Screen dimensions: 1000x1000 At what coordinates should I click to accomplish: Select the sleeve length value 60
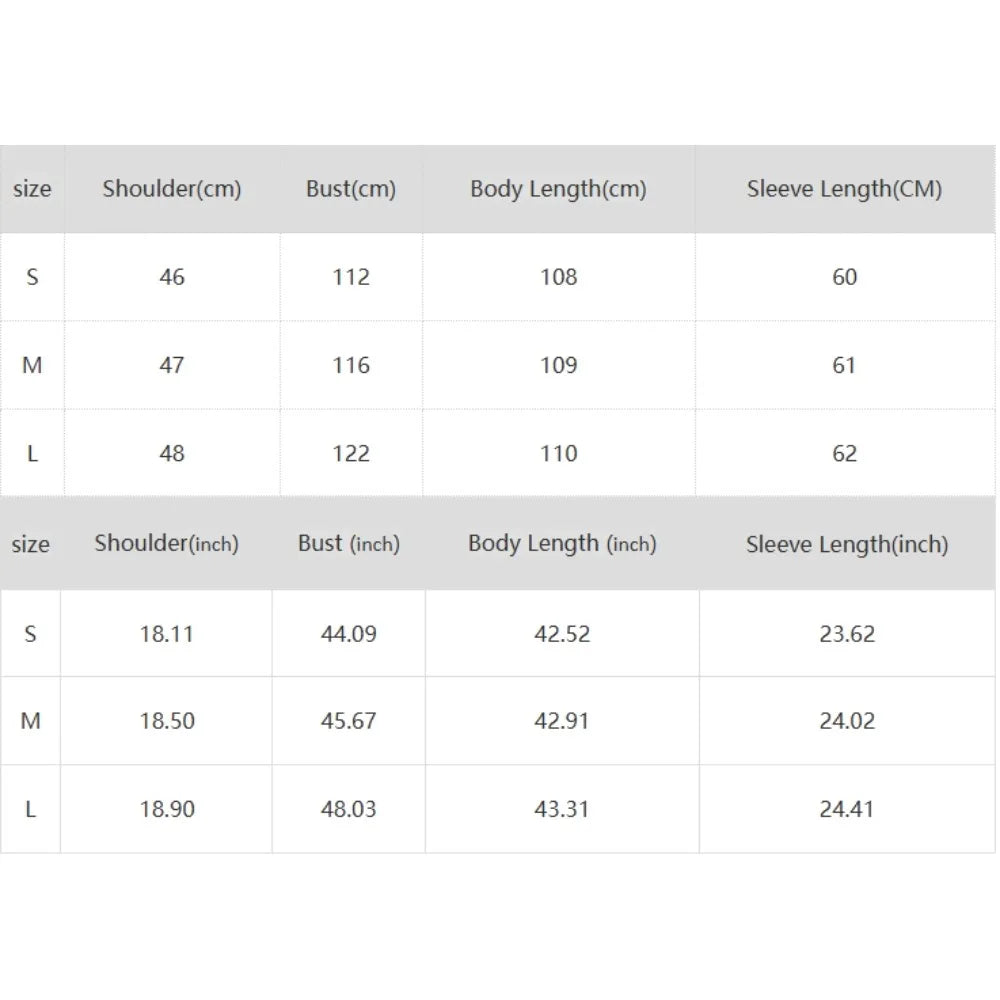point(845,277)
